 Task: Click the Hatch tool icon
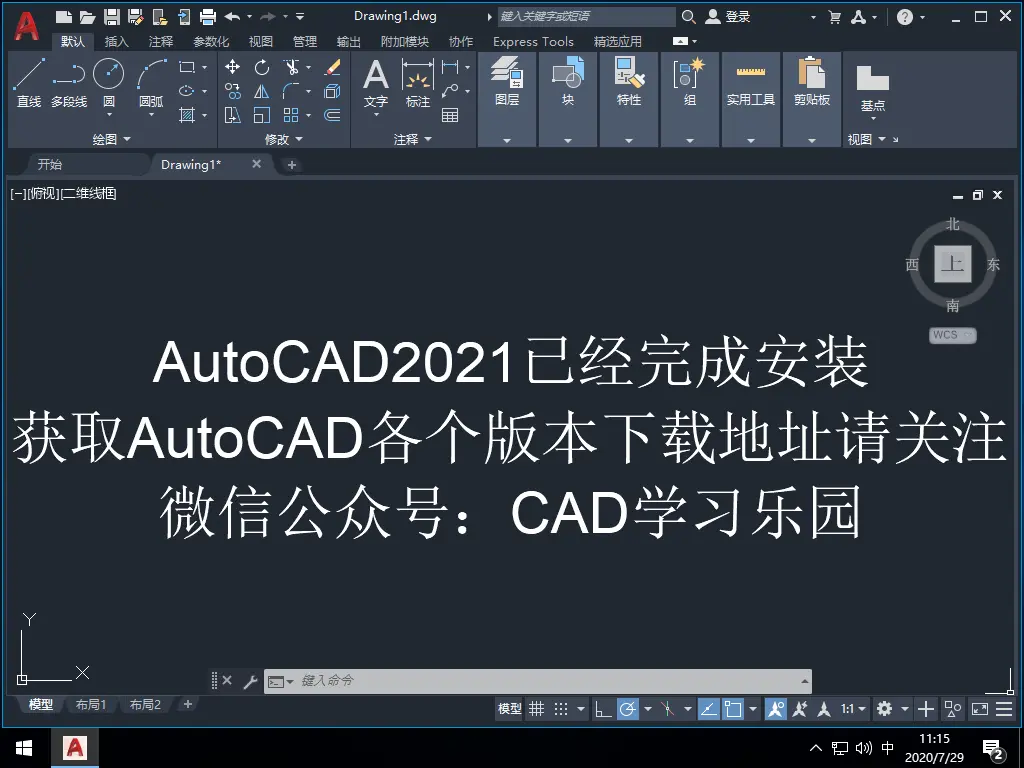[x=187, y=116]
